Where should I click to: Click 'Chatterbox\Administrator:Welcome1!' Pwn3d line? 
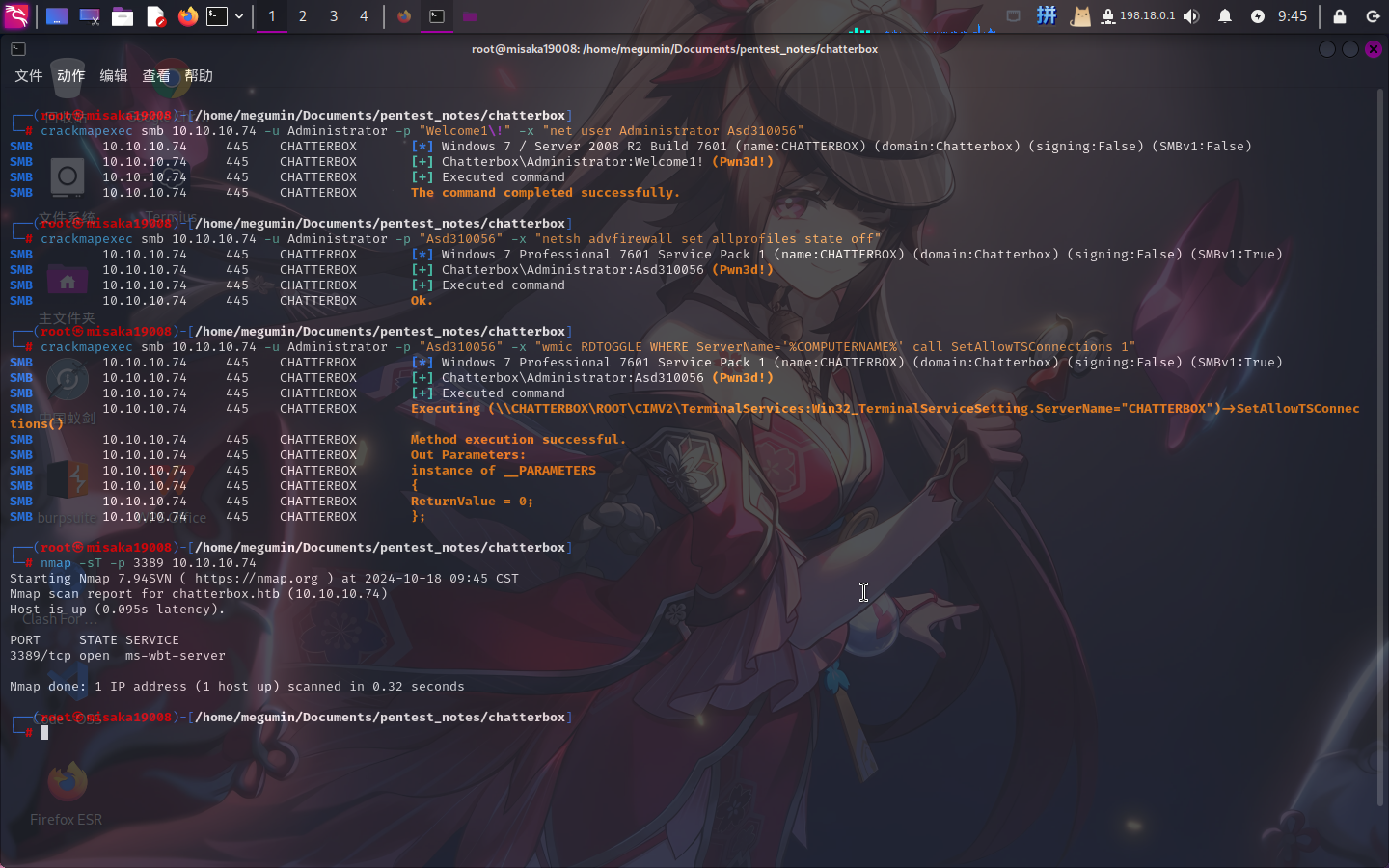[x=592, y=162]
